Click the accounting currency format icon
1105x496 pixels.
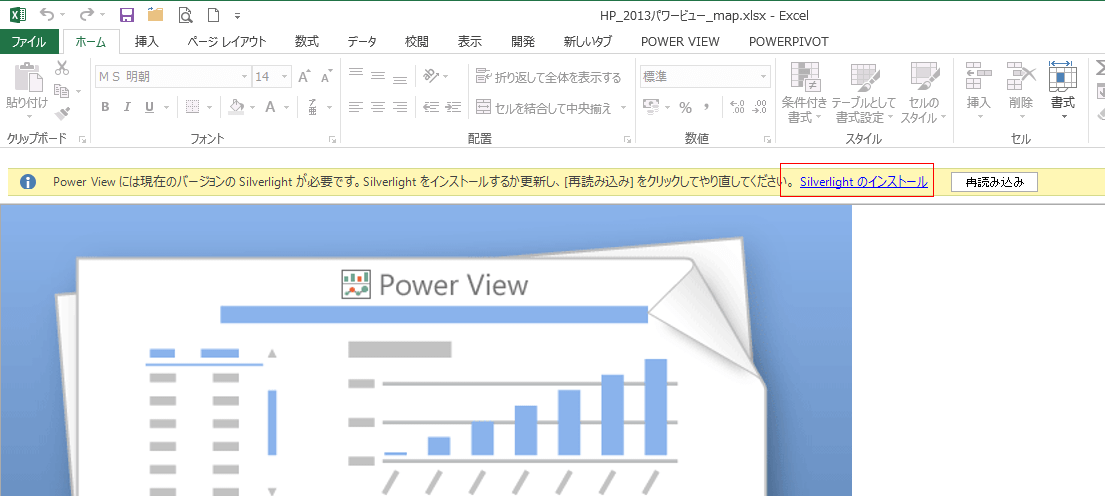(650, 107)
